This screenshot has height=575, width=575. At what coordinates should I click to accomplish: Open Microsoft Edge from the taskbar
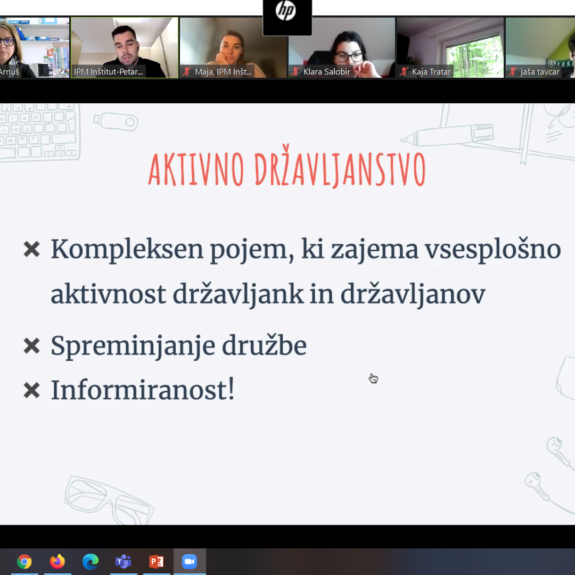tap(91, 561)
